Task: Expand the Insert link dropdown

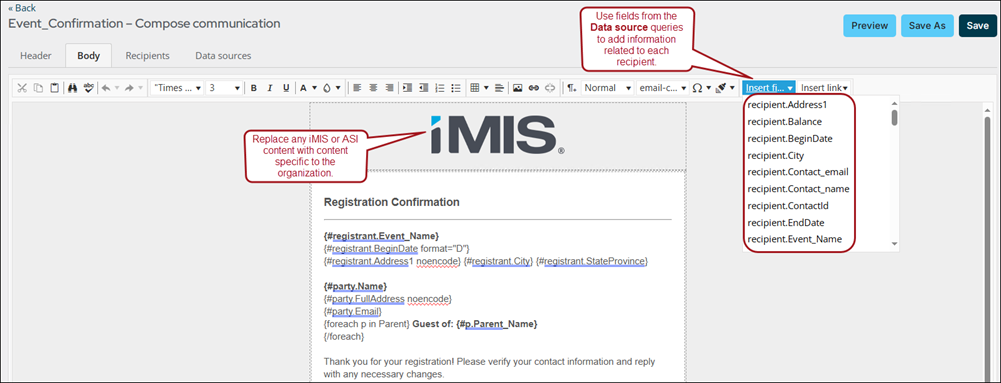Action: [x=824, y=88]
